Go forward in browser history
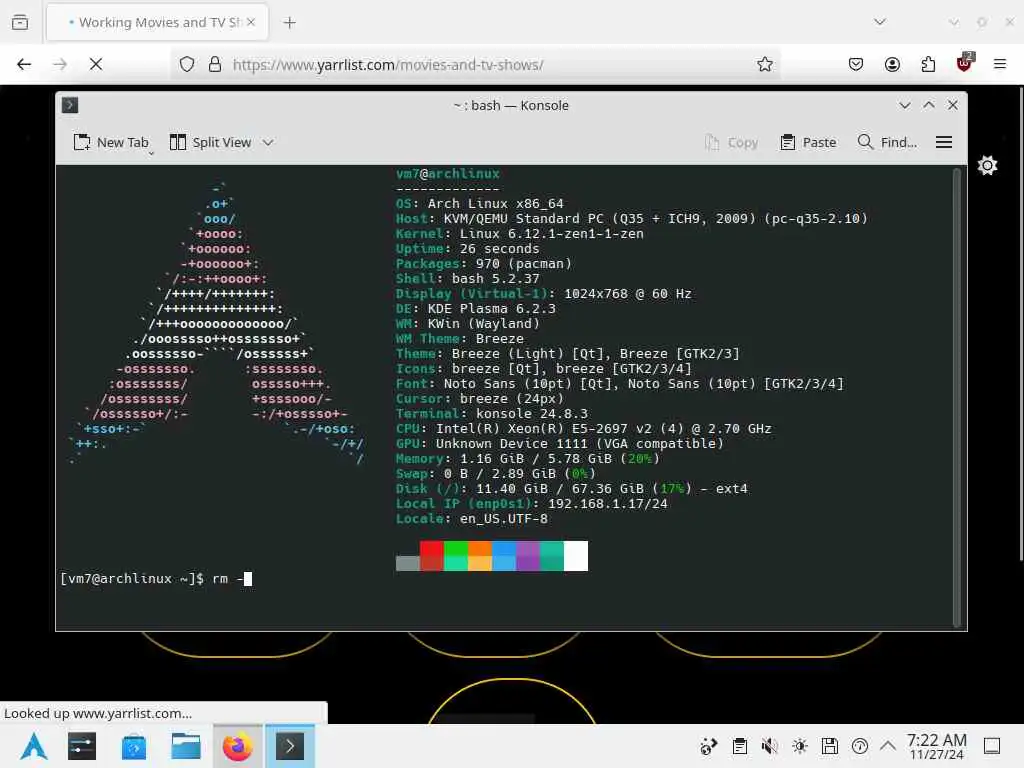Screen dimensions: 1024x768 pyautogui.click(x=60, y=64)
